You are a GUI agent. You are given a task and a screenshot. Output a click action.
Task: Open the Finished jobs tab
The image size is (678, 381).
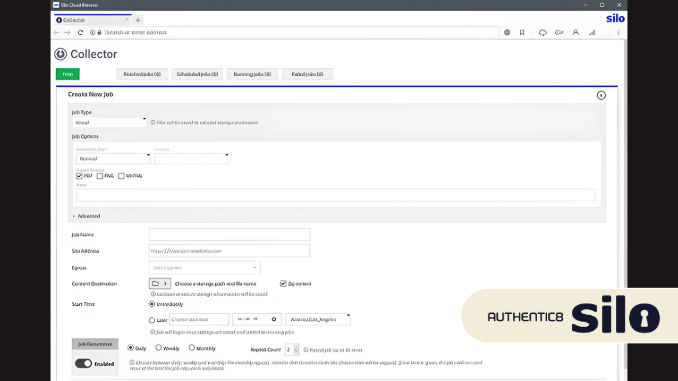click(142, 74)
